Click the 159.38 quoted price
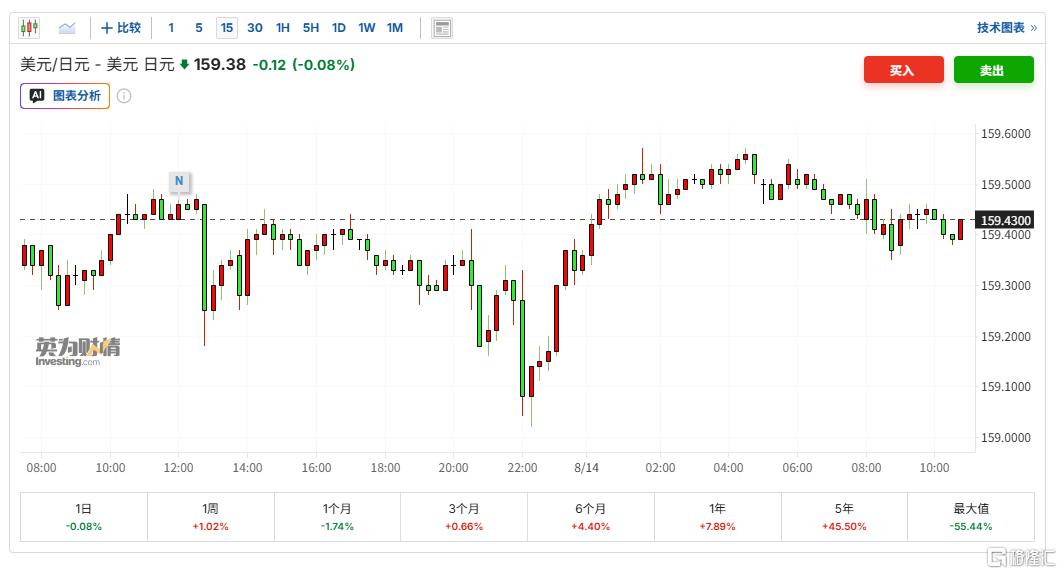1062x574 pixels. pos(219,64)
